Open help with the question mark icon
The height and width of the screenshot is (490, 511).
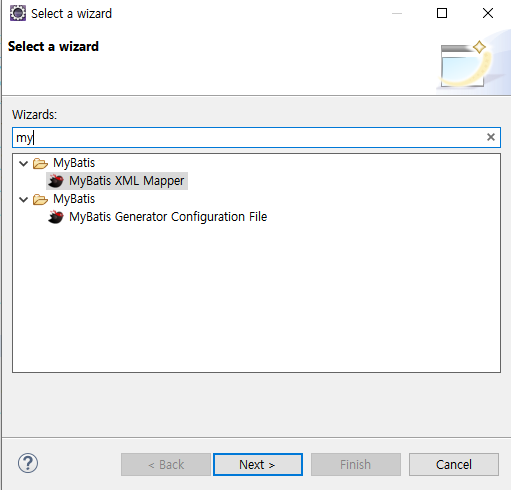click(28, 463)
